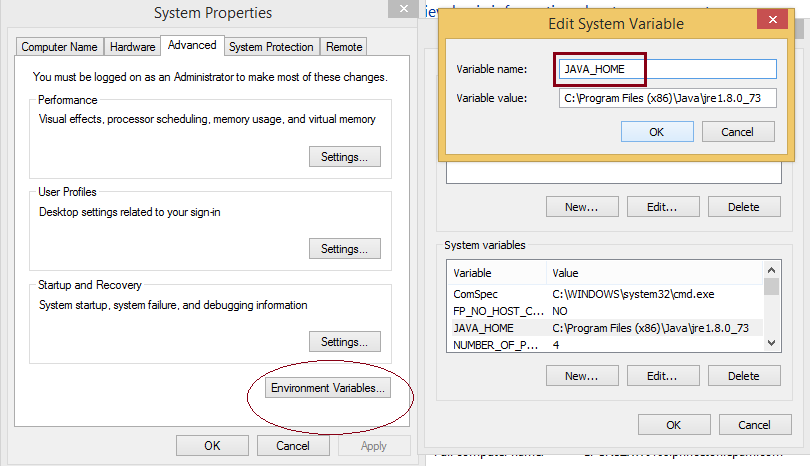Close the Edit System Variable dialog

point(772,20)
